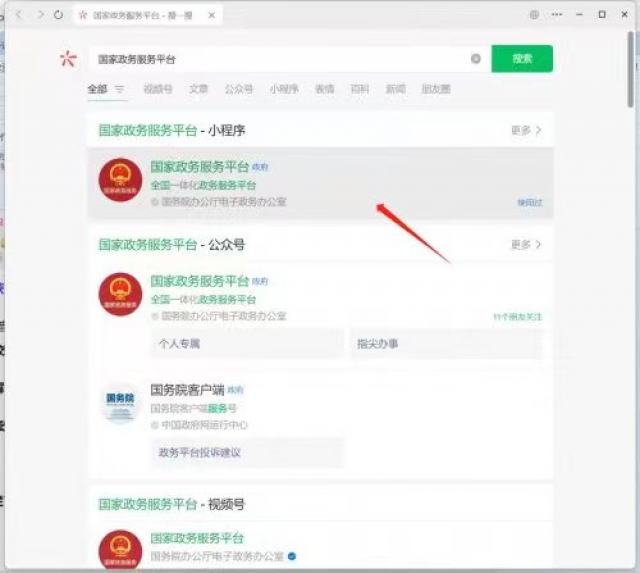Image resolution: width=640 pixels, height=573 pixels.
Task: Click the blue verified badge in the 视频号 result
Action: tap(292, 556)
